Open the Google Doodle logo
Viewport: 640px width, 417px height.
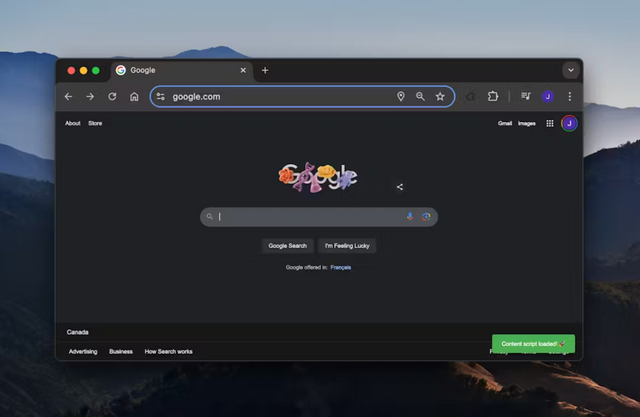(x=318, y=178)
